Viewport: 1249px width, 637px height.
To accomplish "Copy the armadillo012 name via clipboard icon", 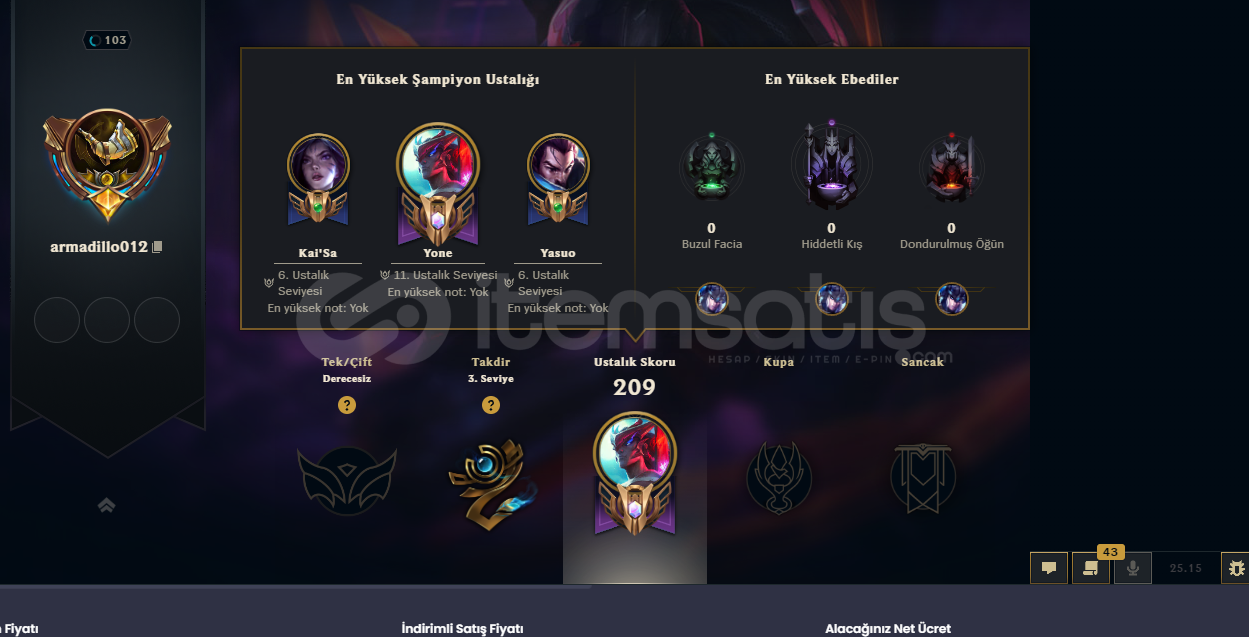I will pos(157,247).
